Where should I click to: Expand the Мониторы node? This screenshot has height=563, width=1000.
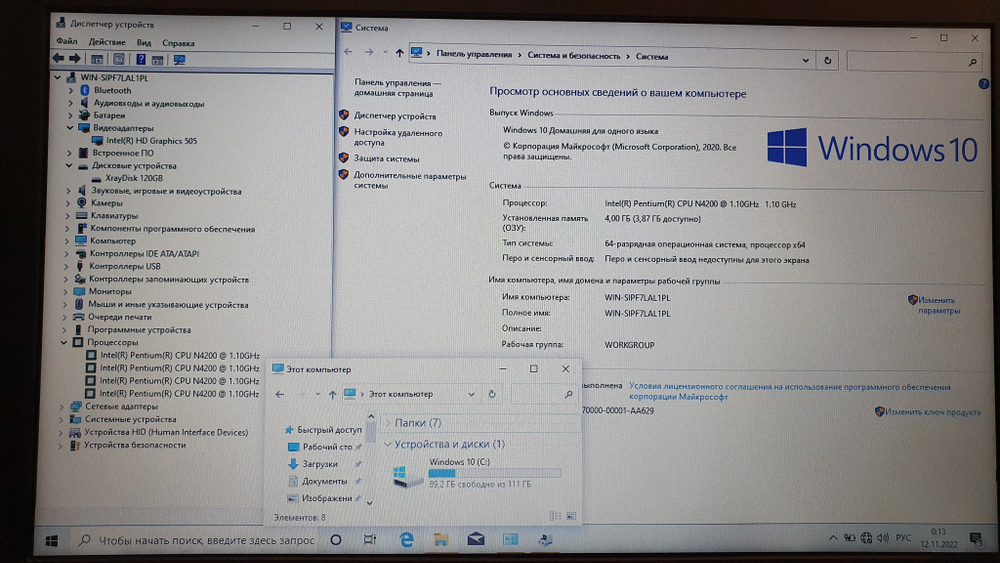point(65,291)
